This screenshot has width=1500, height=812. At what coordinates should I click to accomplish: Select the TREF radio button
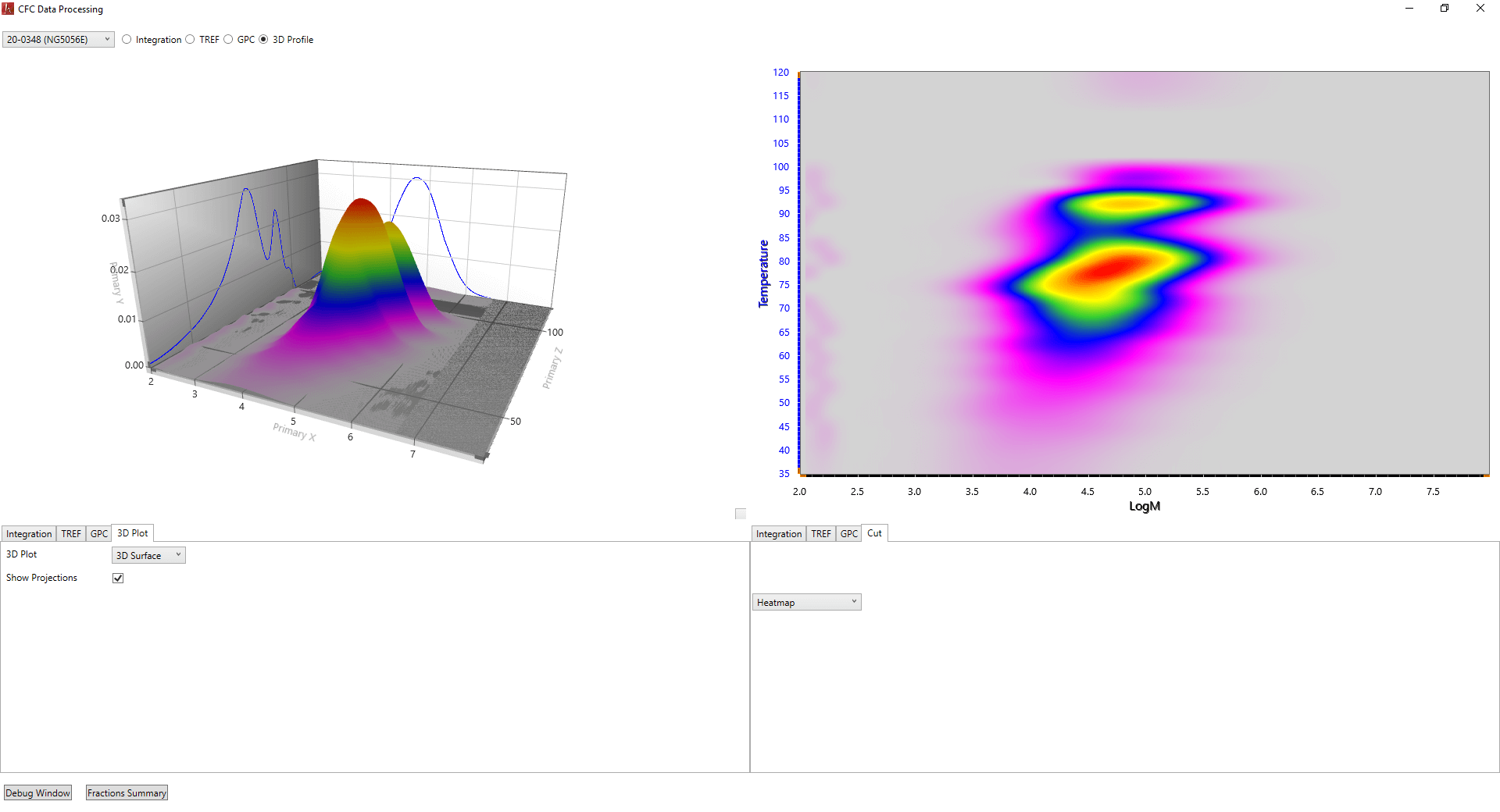click(190, 40)
